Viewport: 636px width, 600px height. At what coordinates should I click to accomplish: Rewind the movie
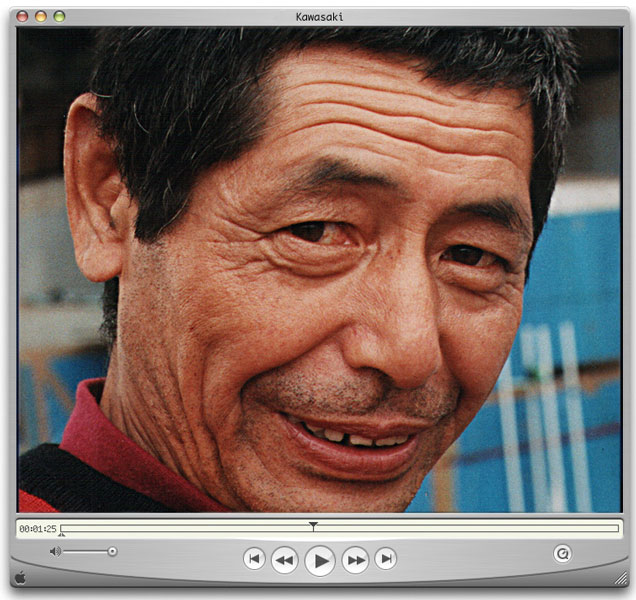coord(284,560)
